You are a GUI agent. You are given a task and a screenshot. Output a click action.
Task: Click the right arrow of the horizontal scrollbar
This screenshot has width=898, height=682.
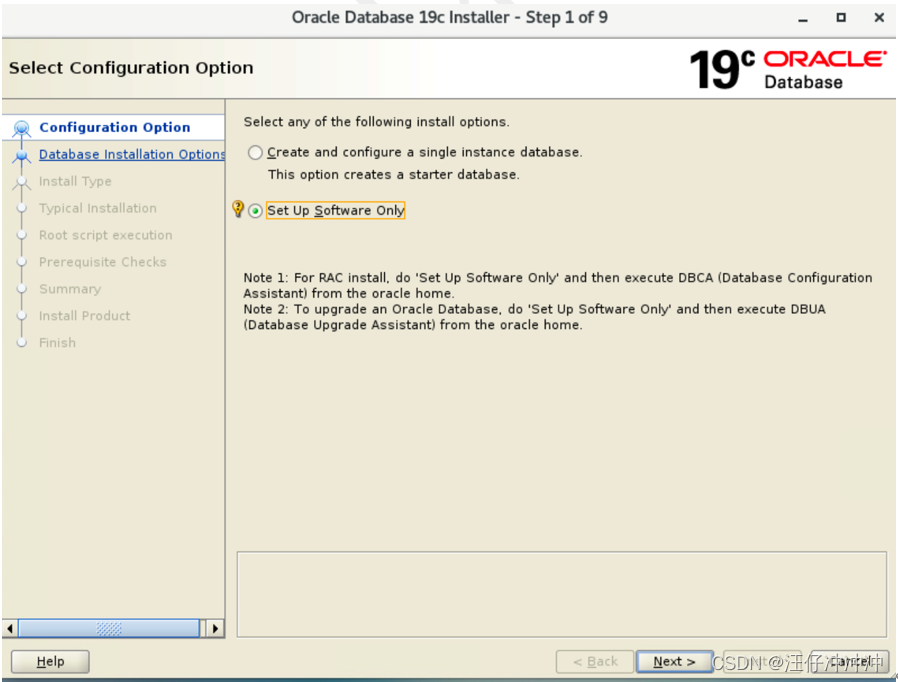(216, 628)
